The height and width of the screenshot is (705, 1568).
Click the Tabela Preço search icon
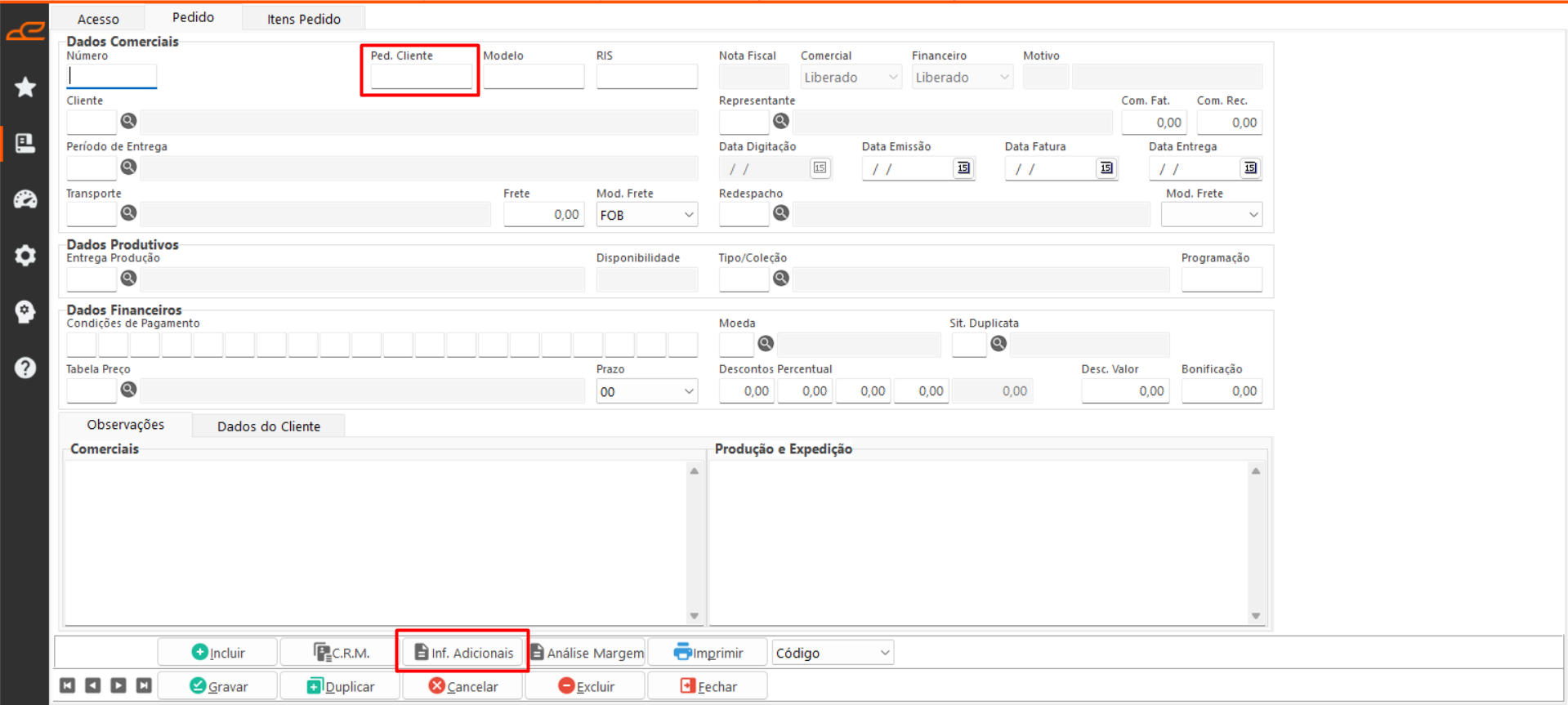point(128,390)
